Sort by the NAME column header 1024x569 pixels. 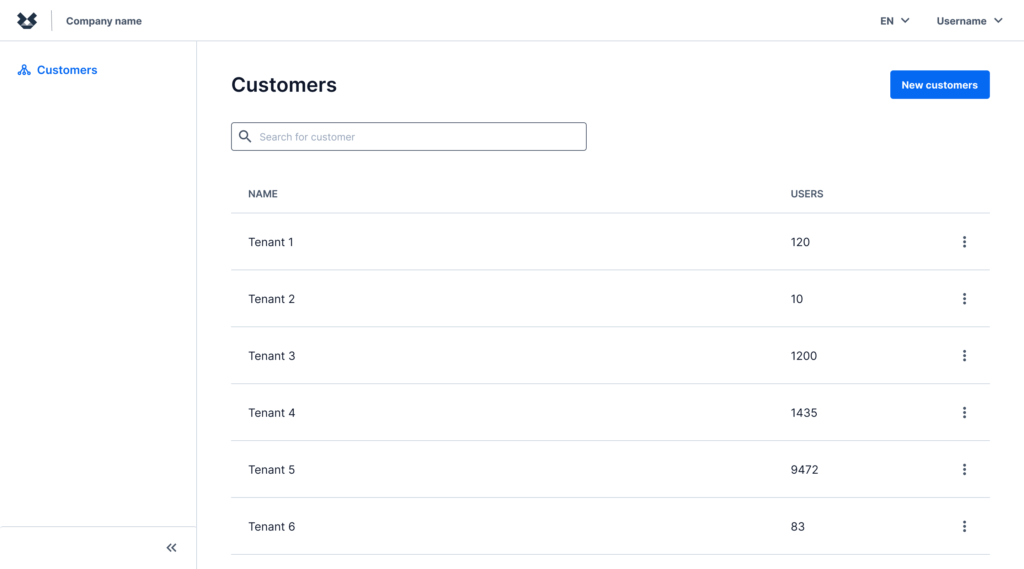pyautogui.click(x=263, y=194)
